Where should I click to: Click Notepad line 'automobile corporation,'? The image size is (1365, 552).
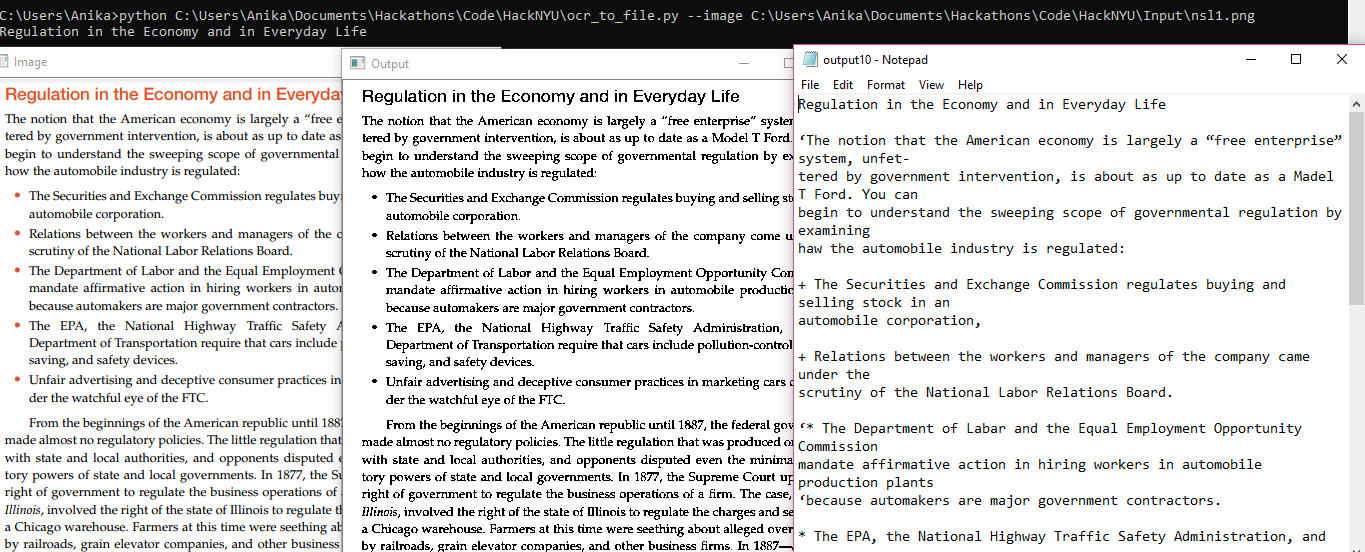coord(890,320)
